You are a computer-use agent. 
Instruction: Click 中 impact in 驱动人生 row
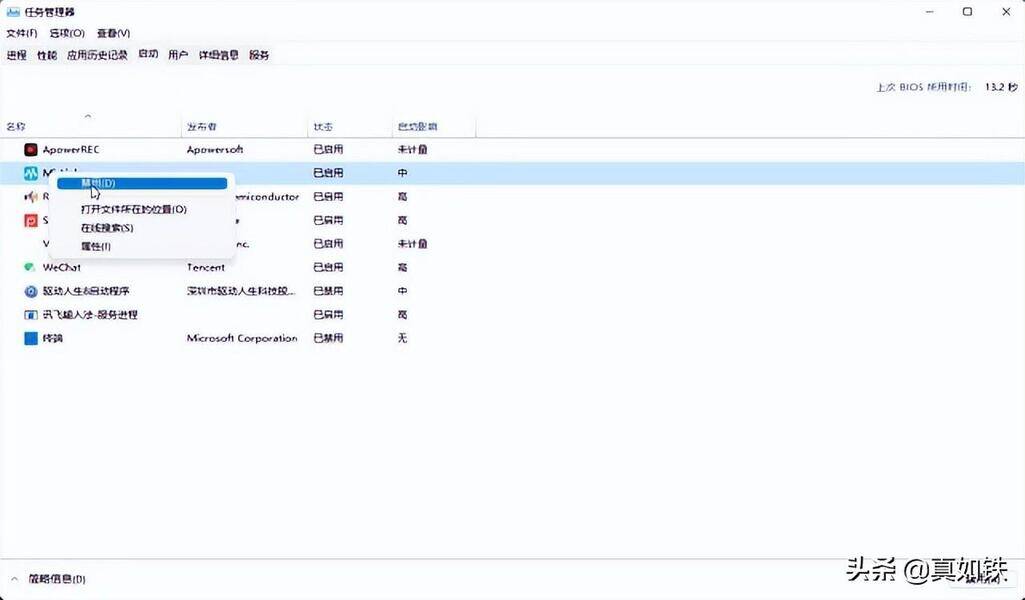[403, 291]
